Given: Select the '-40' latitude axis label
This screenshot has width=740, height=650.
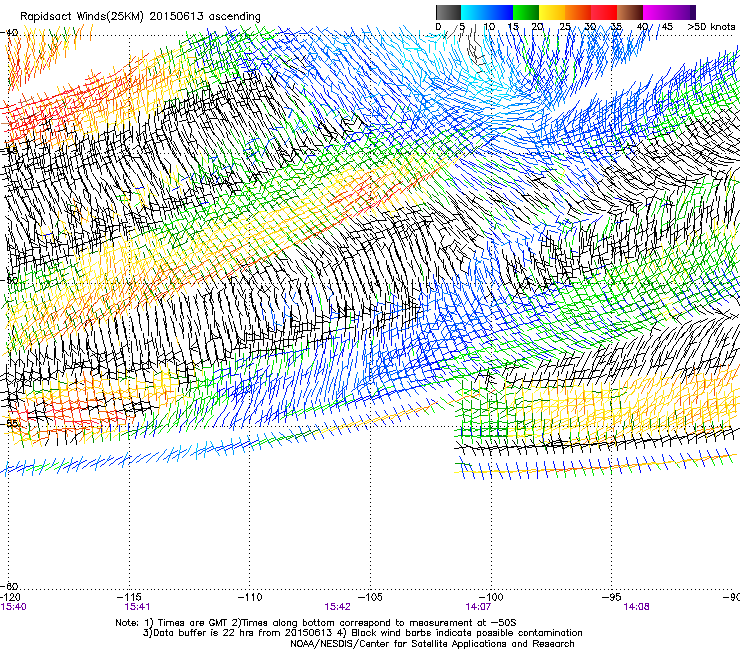Looking at the screenshot, I should [9, 33].
